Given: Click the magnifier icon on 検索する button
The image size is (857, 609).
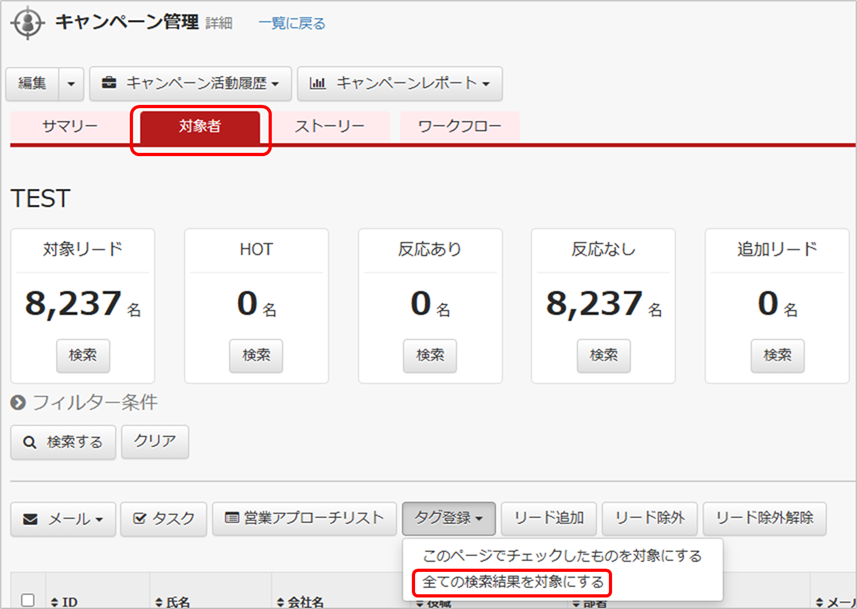Looking at the screenshot, I should 30,442.
